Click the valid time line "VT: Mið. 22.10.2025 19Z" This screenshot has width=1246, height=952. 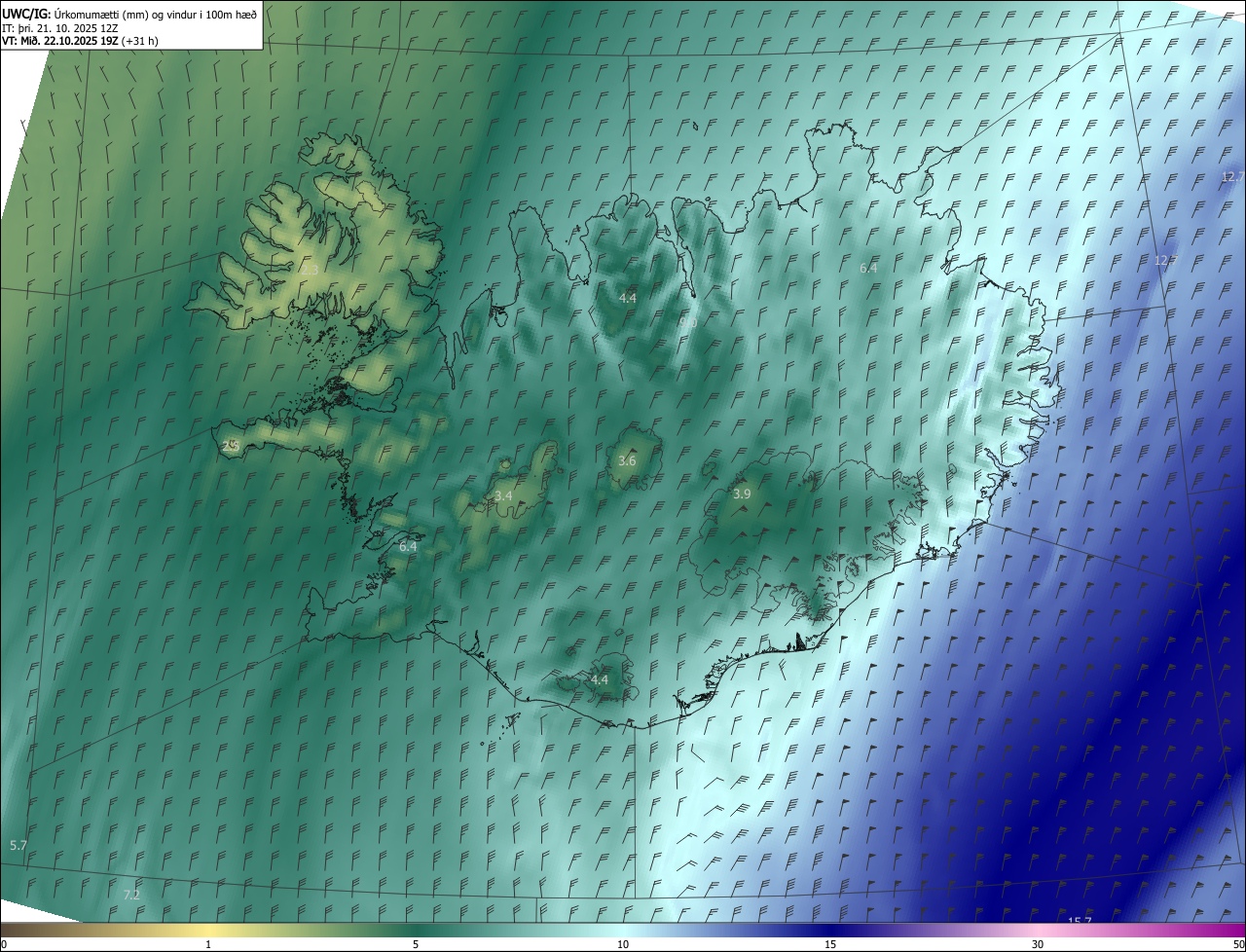tap(60, 41)
